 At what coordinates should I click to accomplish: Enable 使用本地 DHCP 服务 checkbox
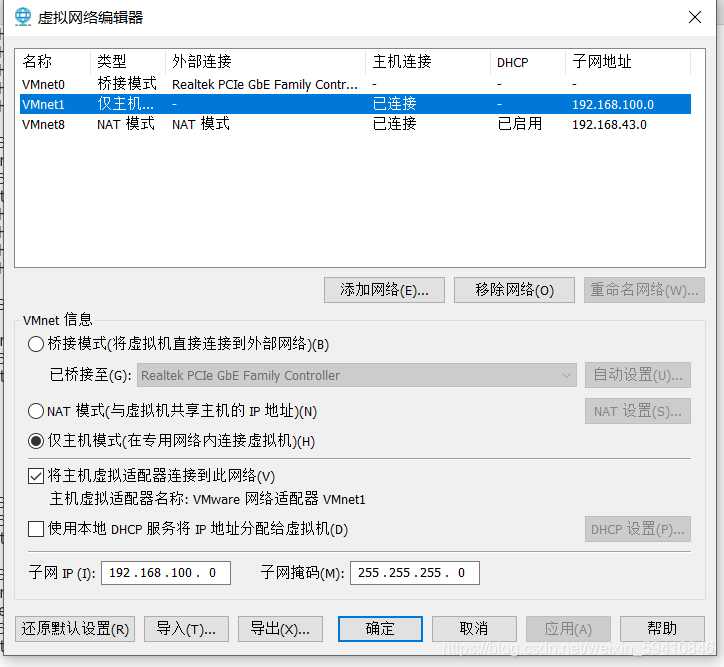point(36,529)
